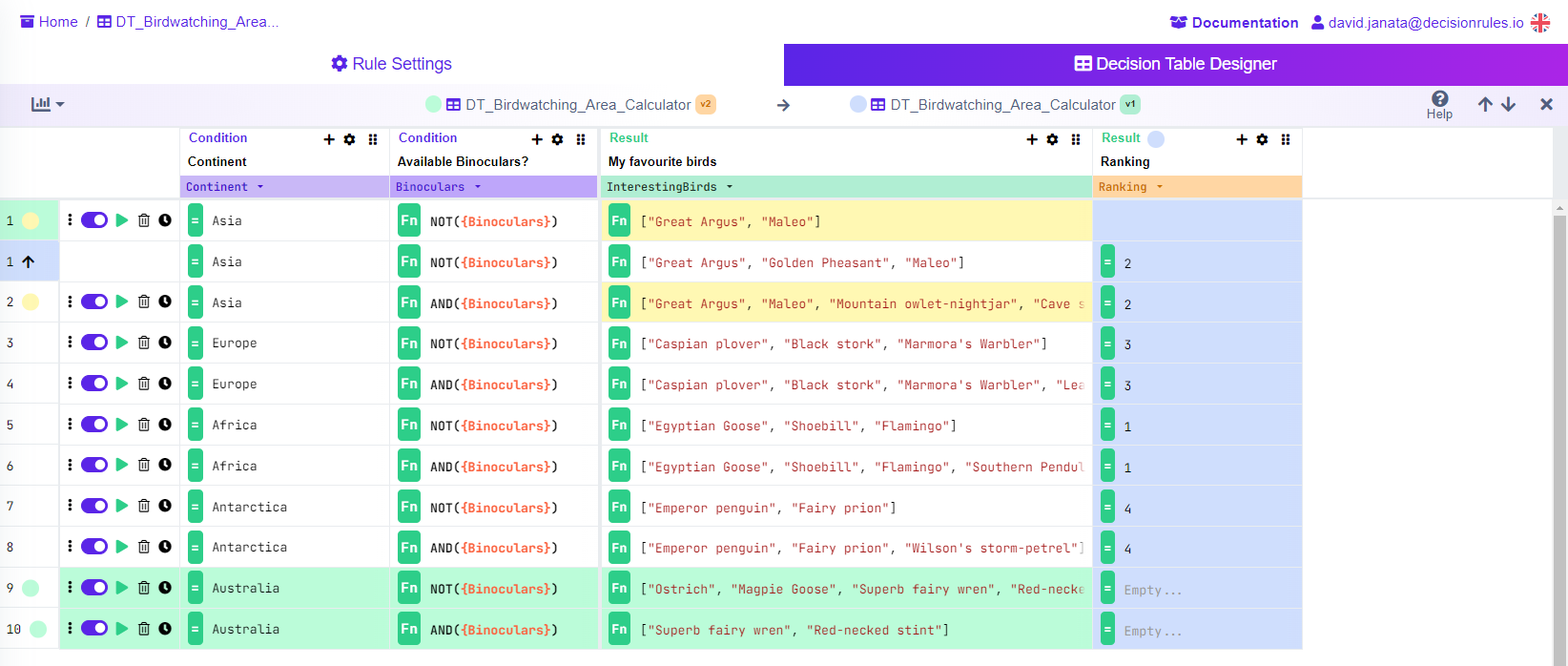This screenshot has width=1568, height=666.
Task: Click the Fn icon in Australia NOT Binoculars cell
Action: [409, 589]
